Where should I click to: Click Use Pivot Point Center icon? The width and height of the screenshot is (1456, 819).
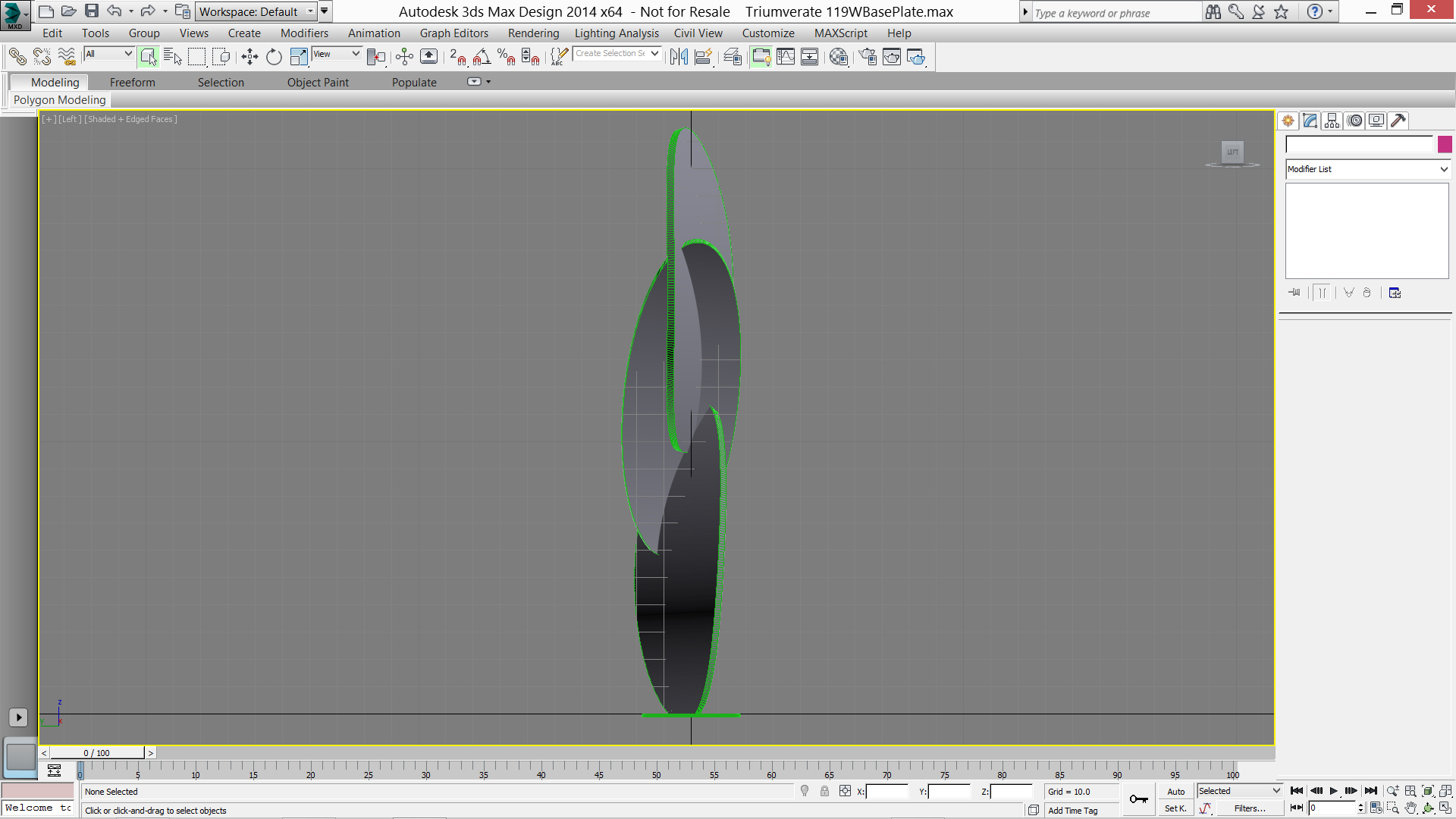(x=376, y=57)
